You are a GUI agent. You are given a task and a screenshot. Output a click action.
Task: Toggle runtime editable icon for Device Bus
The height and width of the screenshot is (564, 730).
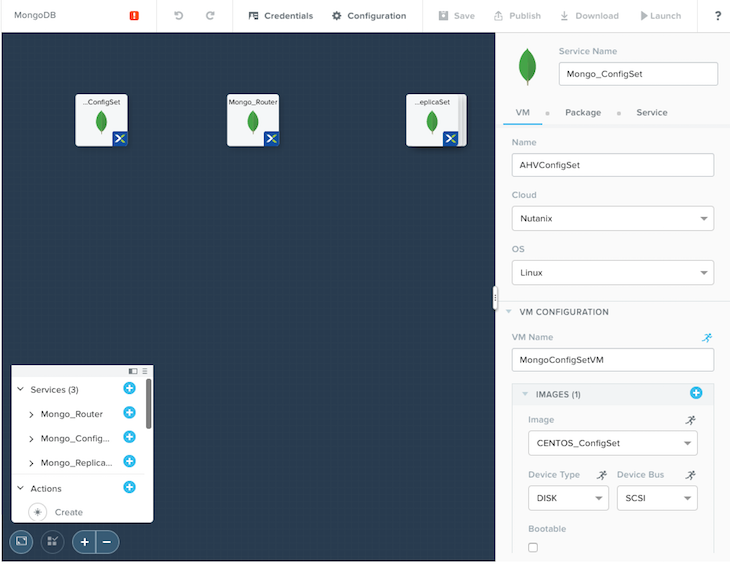coord(690,475)
